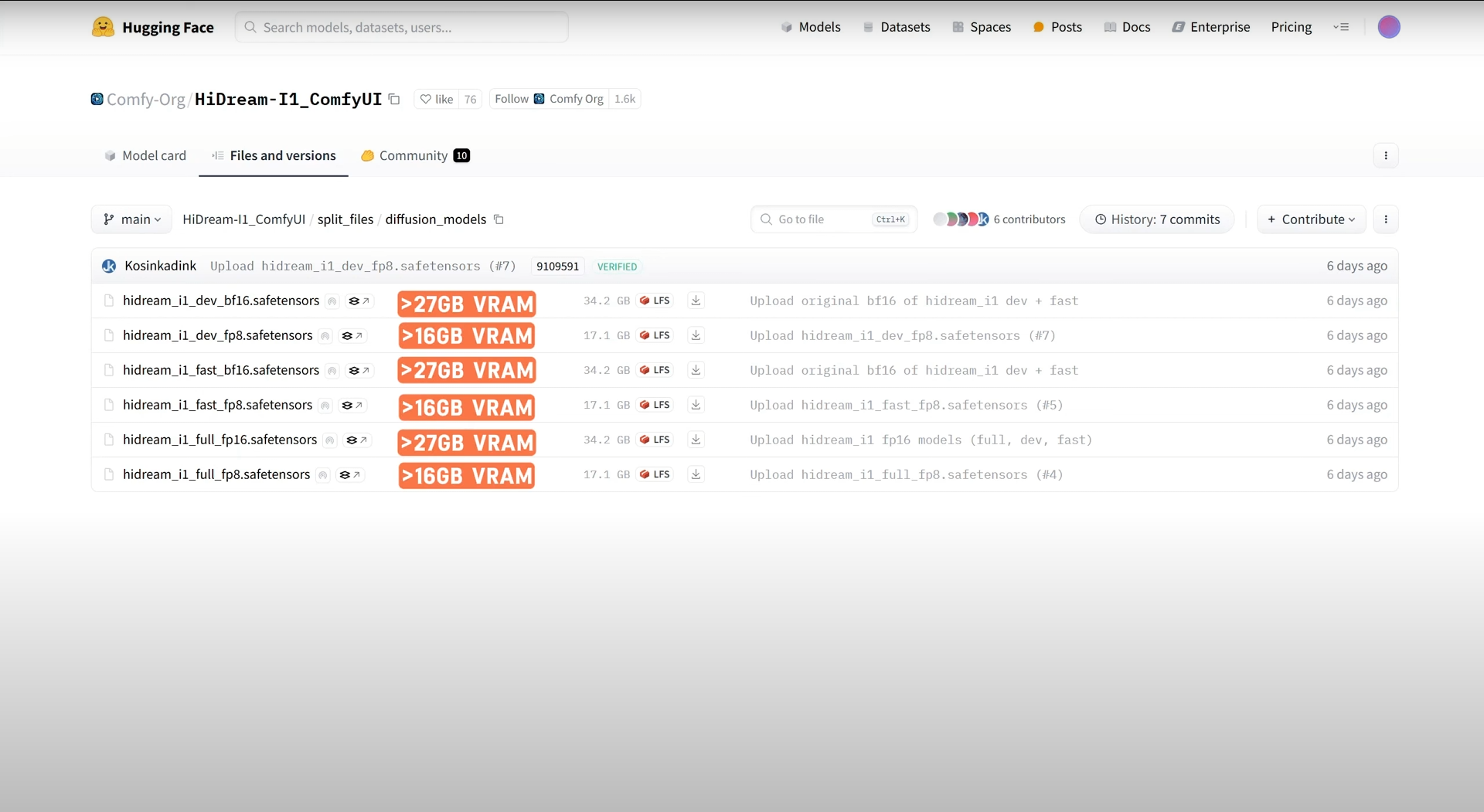Image resolution: width=1484 pixels, height=812 pixels.
Task: Open commit hash 9109591
Action: tap(557, 267)
